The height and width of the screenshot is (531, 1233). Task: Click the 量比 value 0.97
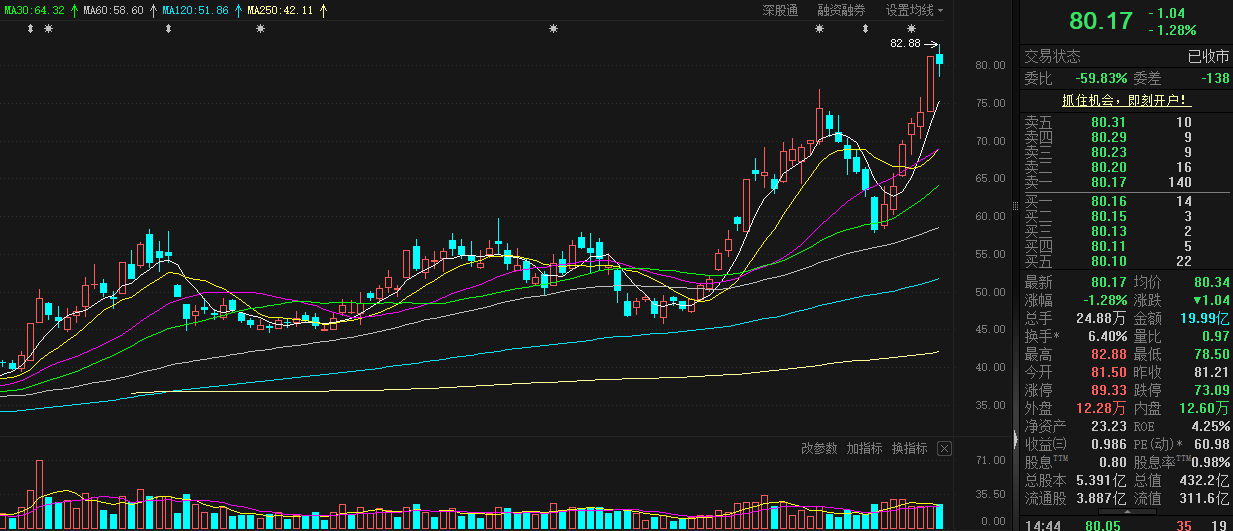pos(1216,336)
